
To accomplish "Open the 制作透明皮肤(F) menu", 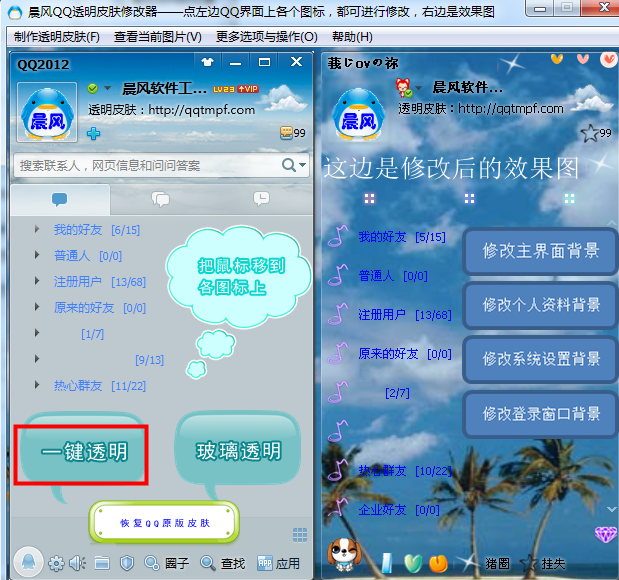I will point(57,37).
